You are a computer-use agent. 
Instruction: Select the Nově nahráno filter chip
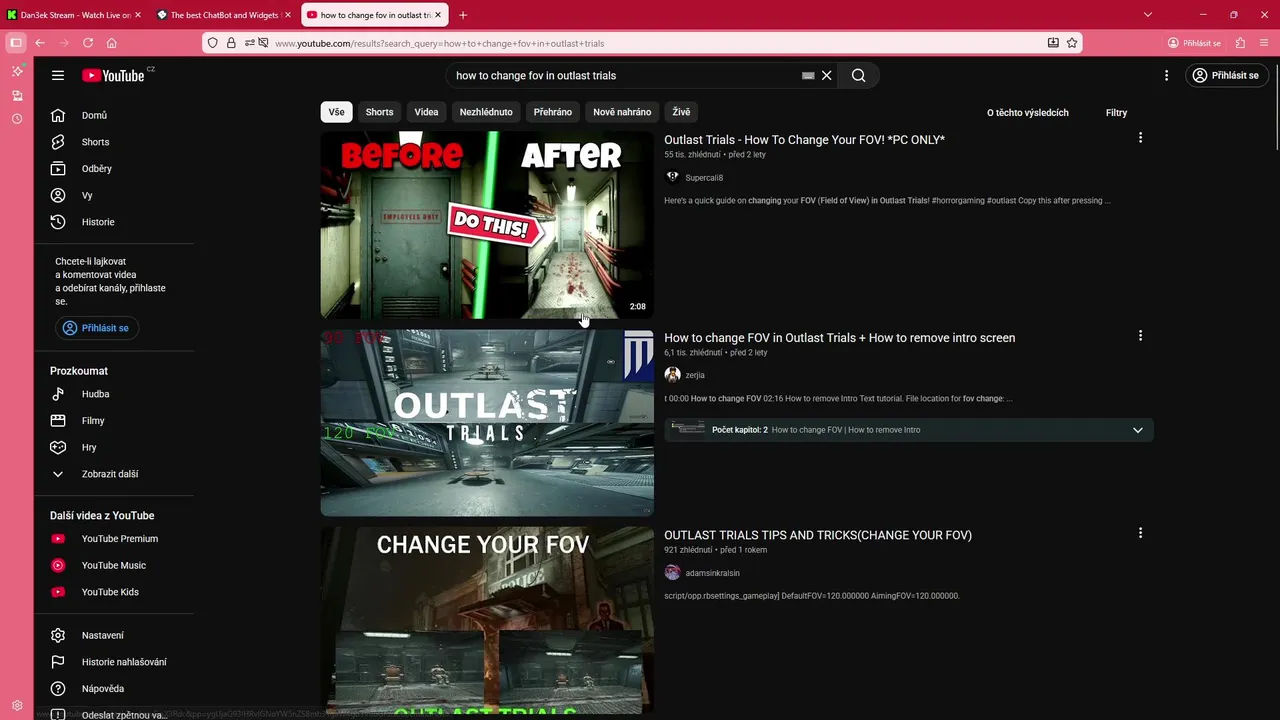point(622,112)
